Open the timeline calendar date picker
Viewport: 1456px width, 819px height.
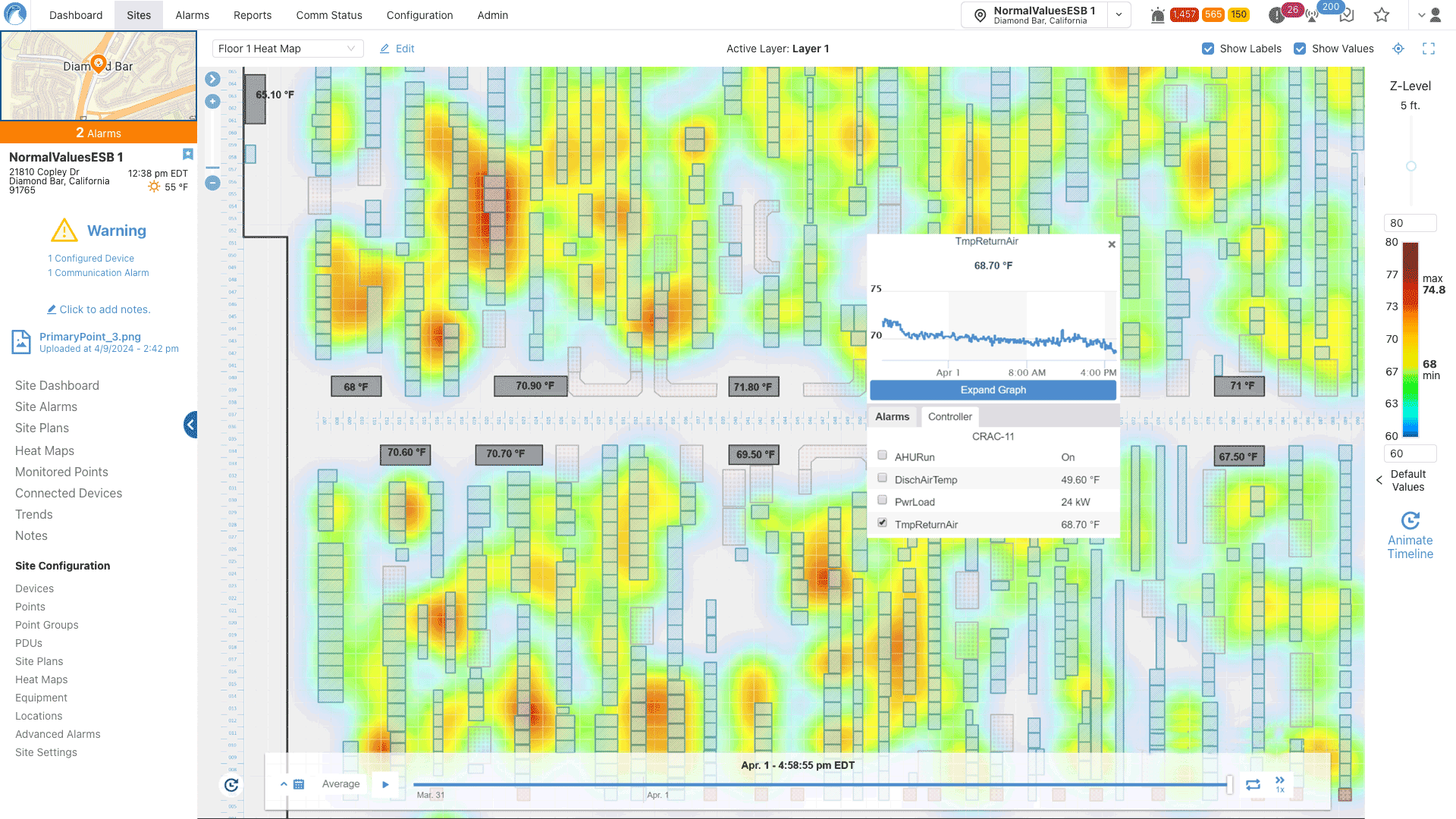tap(299, 784)
